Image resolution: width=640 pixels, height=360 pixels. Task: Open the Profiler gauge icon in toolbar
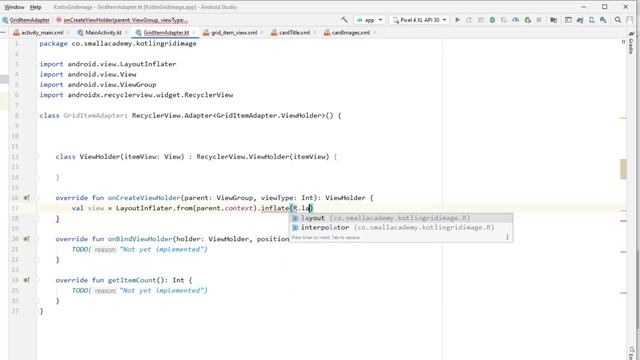click(x=516, y=20)
